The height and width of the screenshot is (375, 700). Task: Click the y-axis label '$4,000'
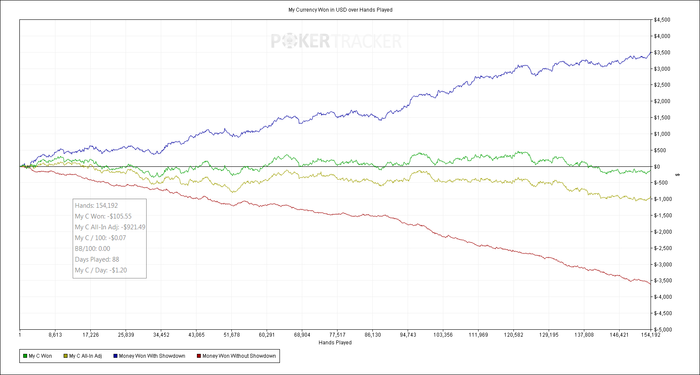click(662, 36)
